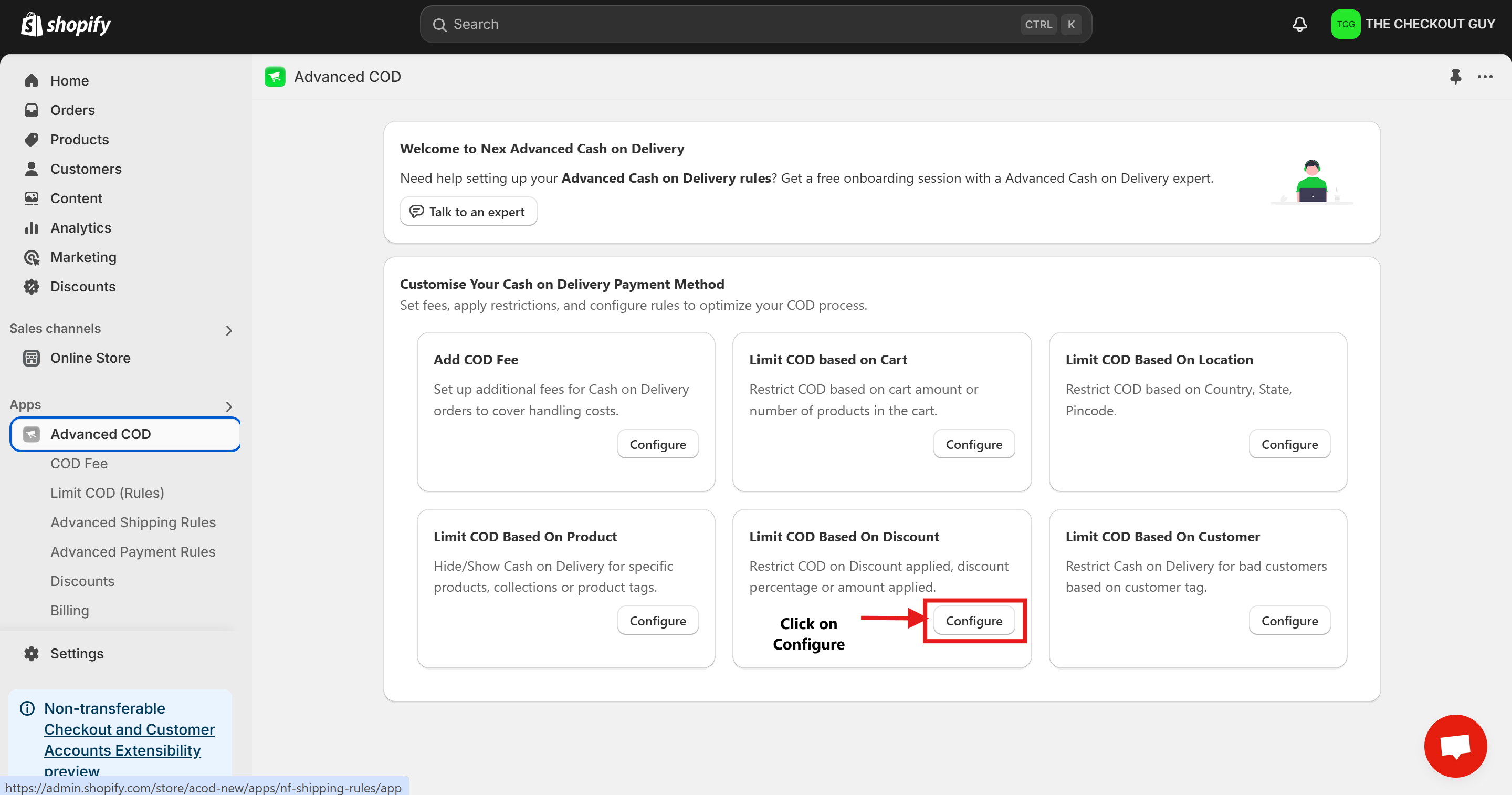Click the Customers person icon
The width and height of the screenshot is (1512, 795).
click(x=31, y=169)
